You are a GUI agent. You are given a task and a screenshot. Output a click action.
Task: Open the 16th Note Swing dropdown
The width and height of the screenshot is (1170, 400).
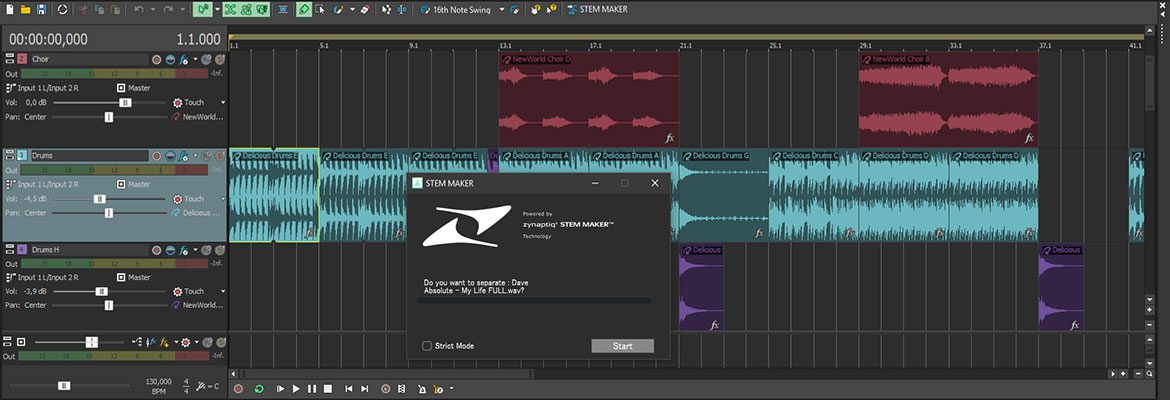tap(501, 9)
